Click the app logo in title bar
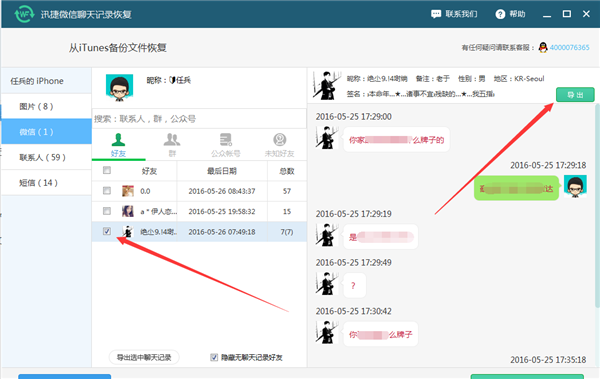 [24, 14]
